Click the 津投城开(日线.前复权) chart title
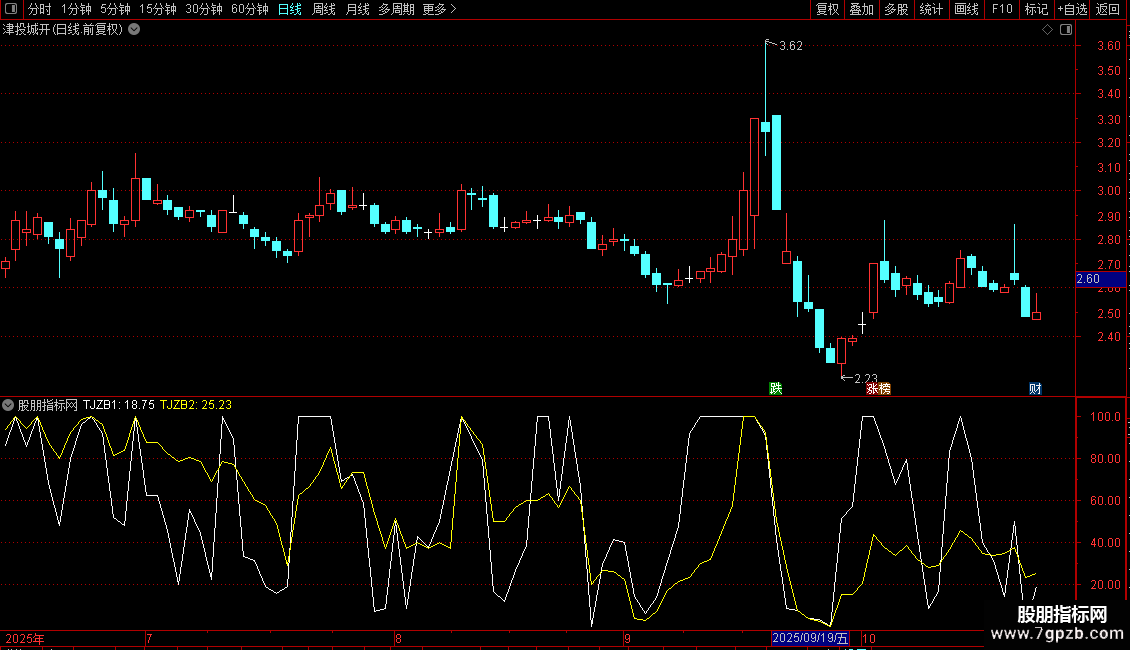 coord(63,30)
